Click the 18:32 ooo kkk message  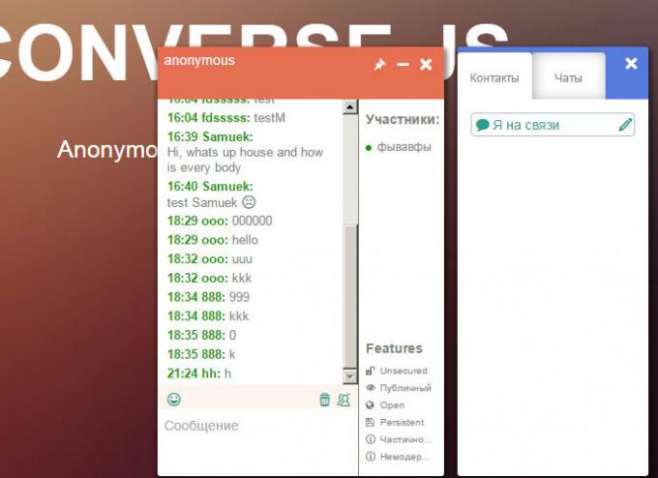pos(209,278)
